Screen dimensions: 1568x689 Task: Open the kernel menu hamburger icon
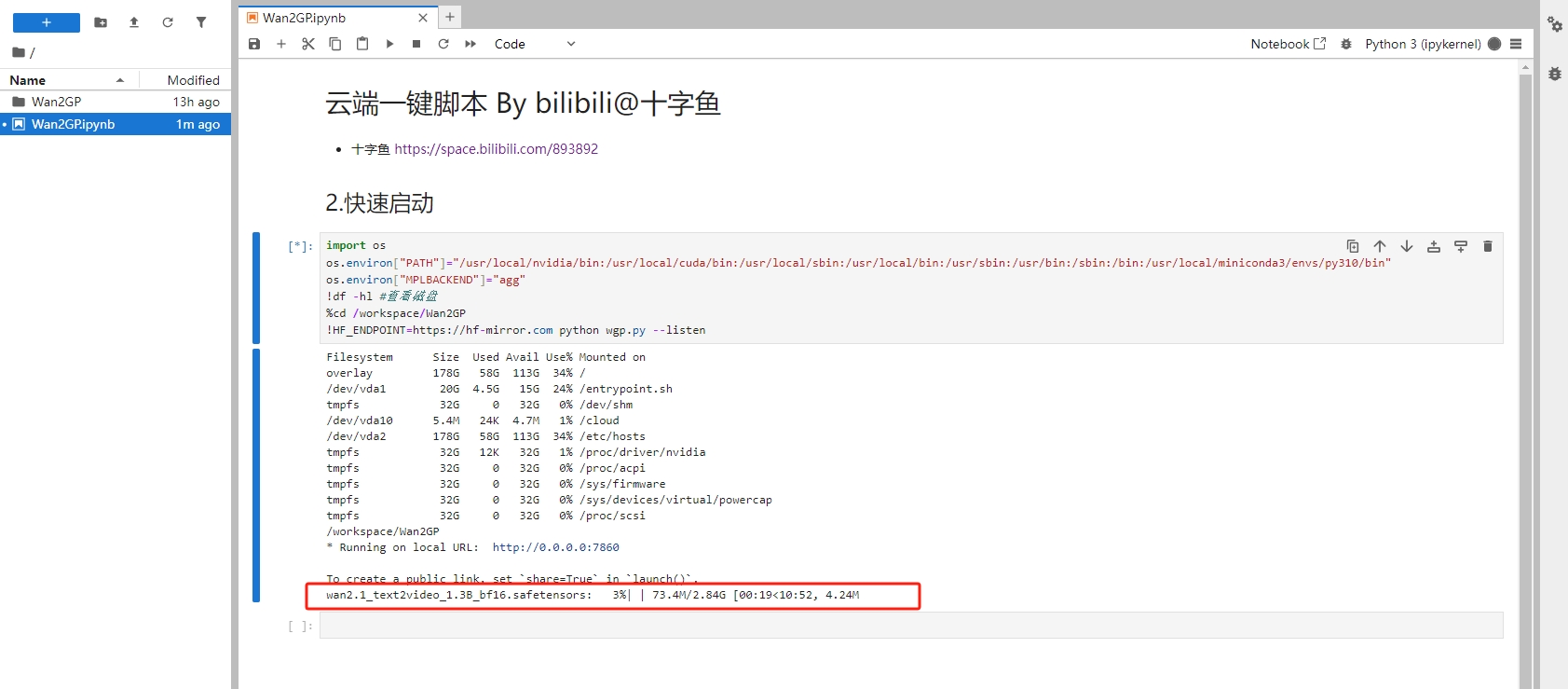1516,44
